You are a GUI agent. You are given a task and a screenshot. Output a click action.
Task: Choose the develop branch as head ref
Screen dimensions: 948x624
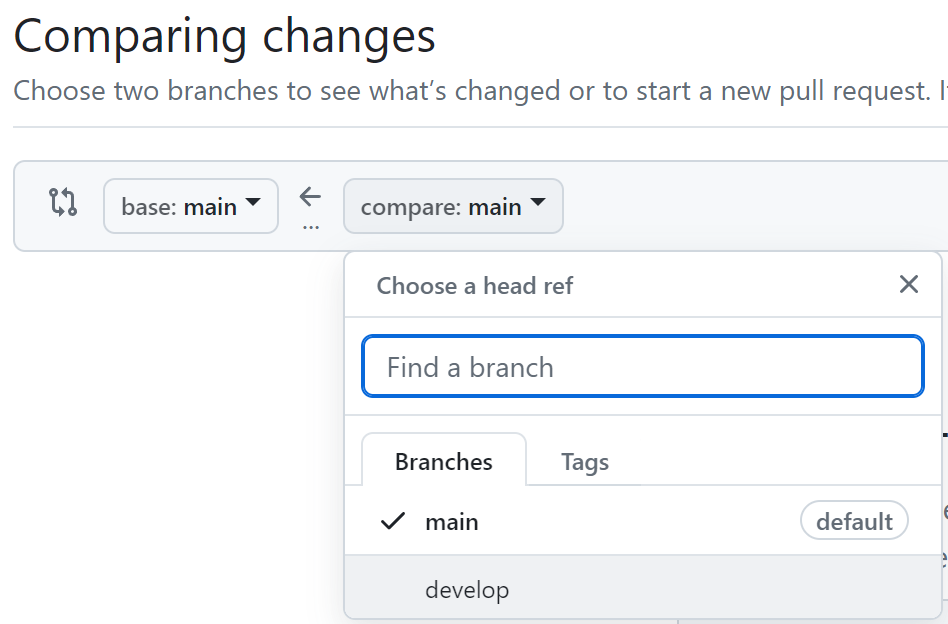click(x=643, y=590)
